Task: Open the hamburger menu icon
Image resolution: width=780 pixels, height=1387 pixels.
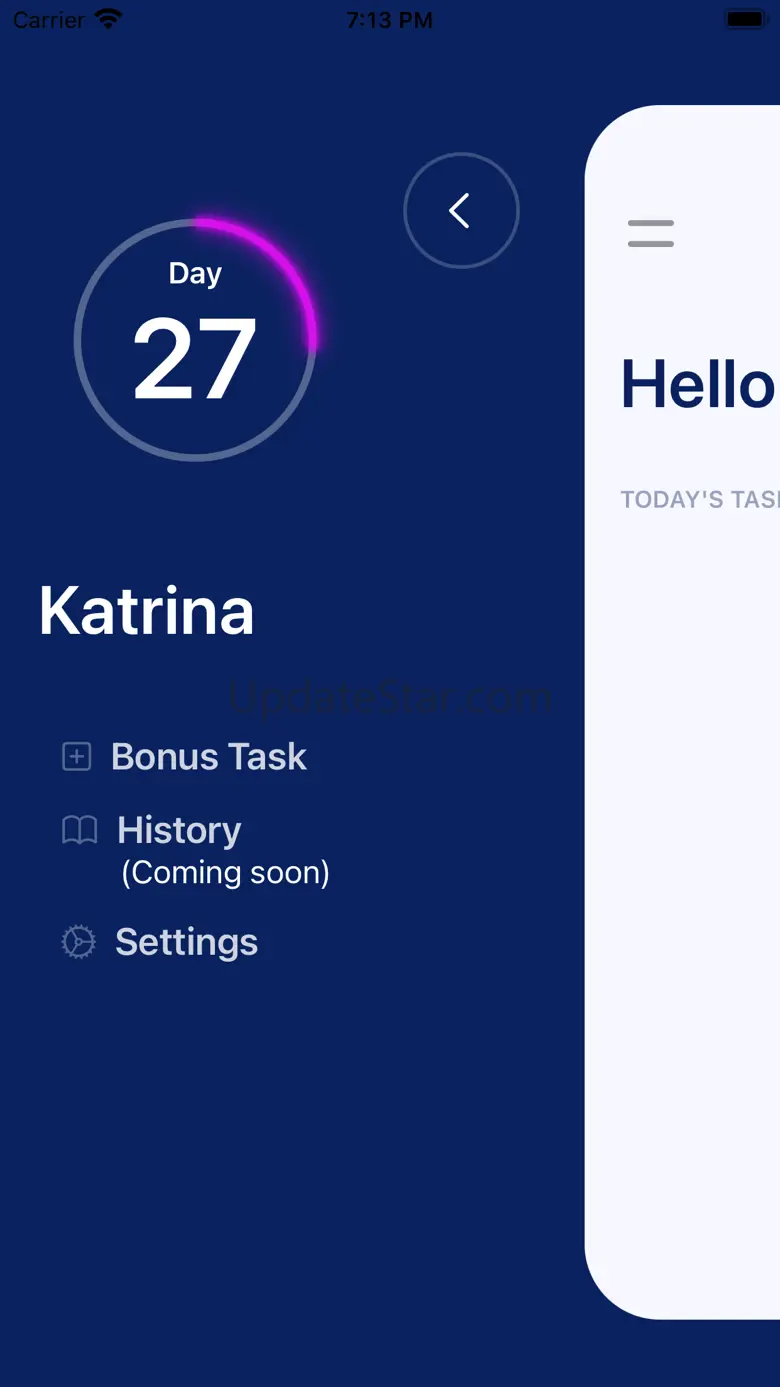Action: tap(651, 234)
